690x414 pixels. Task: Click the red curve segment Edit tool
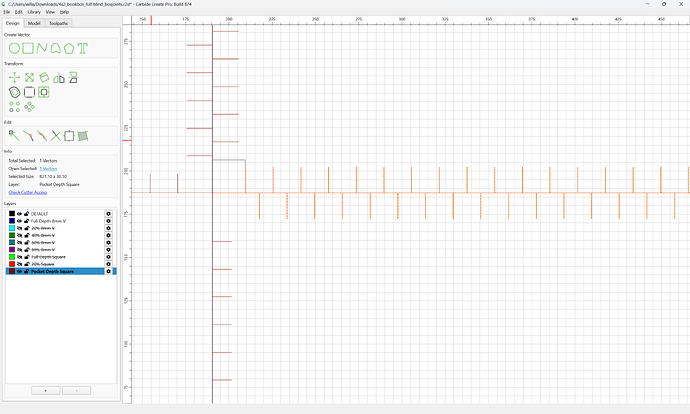[42, 136]
